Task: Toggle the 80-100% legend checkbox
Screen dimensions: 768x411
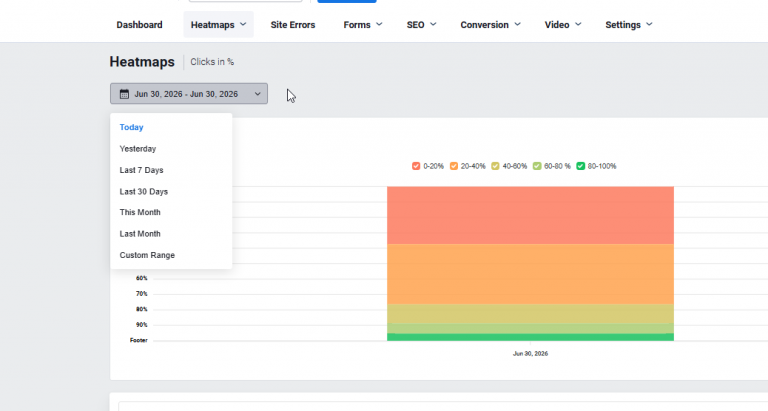Action: click(x=580, y=166)
